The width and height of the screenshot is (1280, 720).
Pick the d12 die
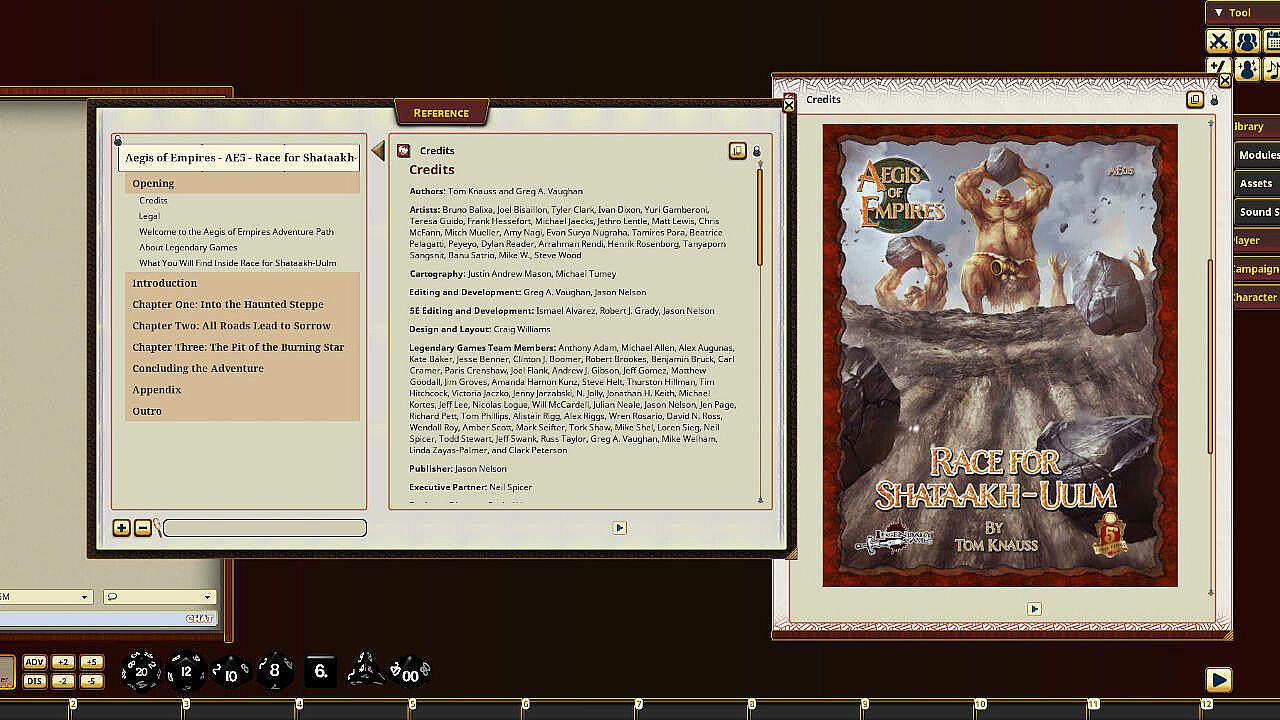pyautogui.click(x=185, y=671)
